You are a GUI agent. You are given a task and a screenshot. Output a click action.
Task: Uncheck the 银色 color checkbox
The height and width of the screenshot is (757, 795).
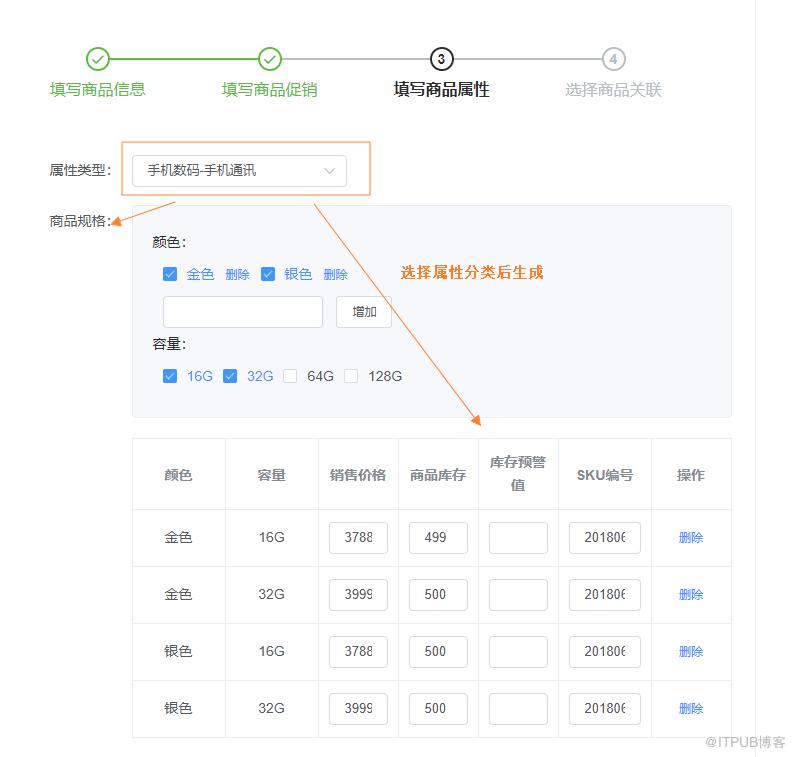coord(268,274)
